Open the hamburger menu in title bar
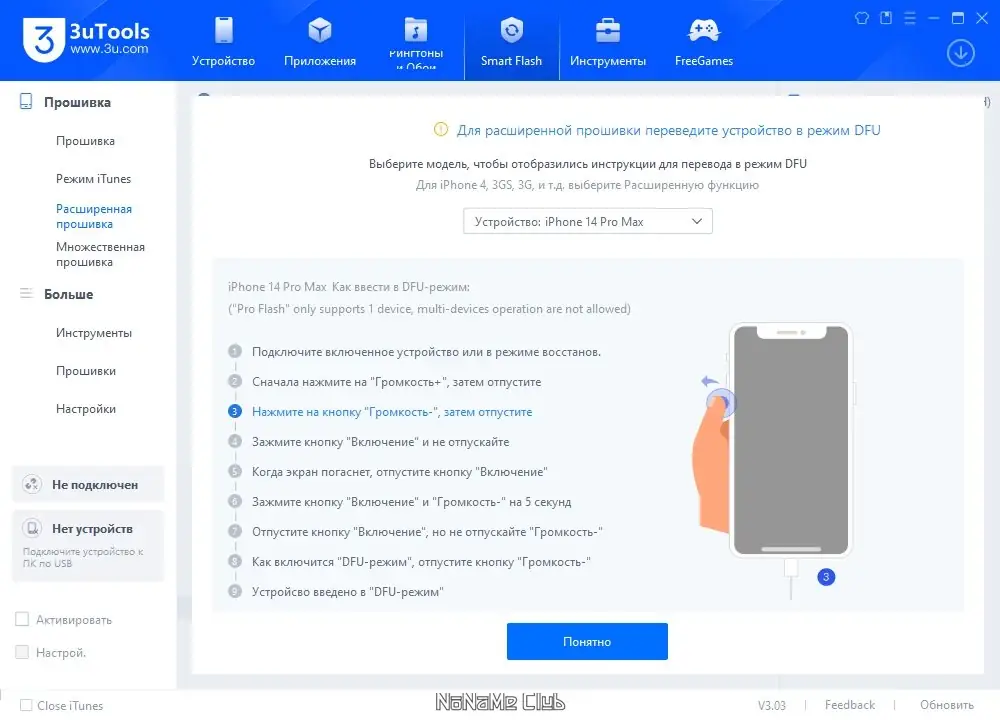 (910, 18)
